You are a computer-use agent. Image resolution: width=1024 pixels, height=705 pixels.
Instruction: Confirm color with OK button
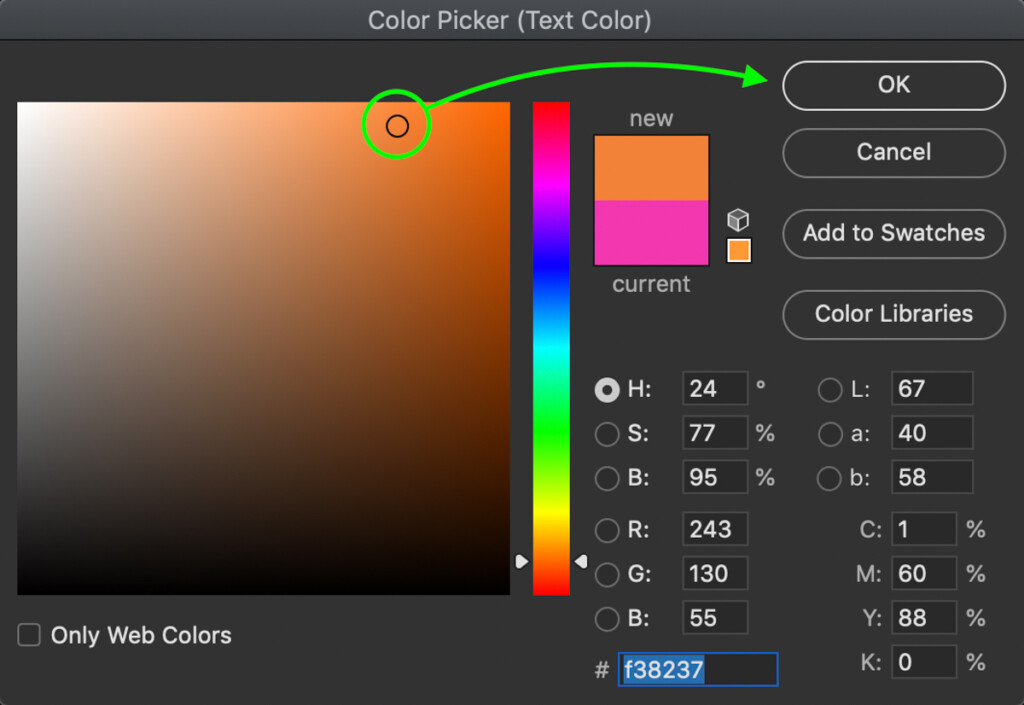893,85
